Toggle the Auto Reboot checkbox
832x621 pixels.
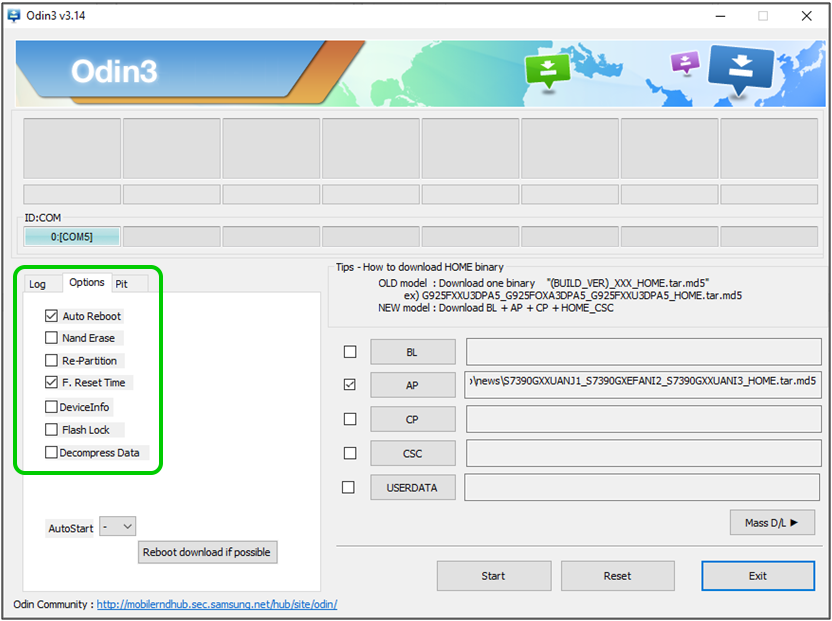52,316
